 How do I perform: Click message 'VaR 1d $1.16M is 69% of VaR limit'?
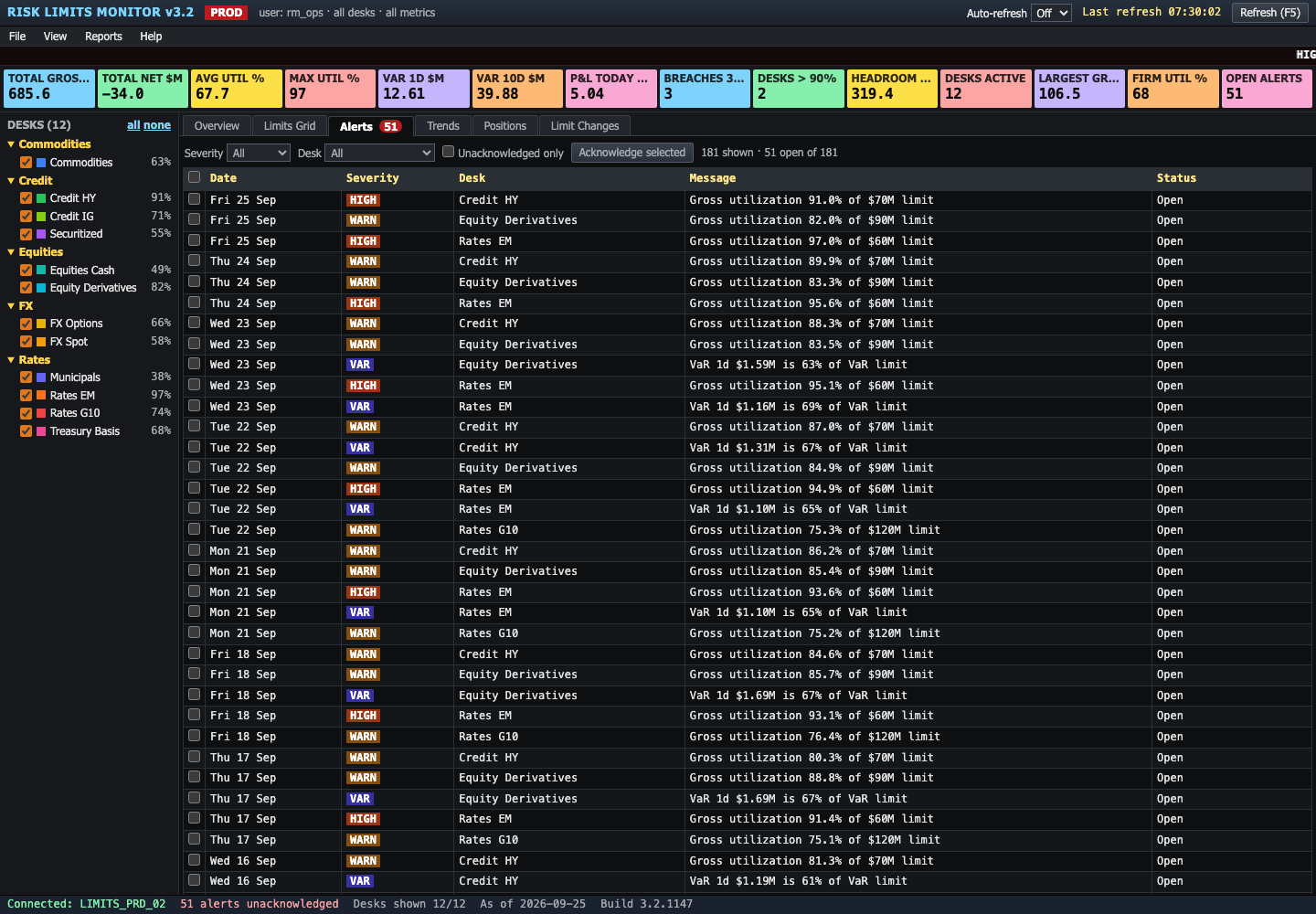799,407
